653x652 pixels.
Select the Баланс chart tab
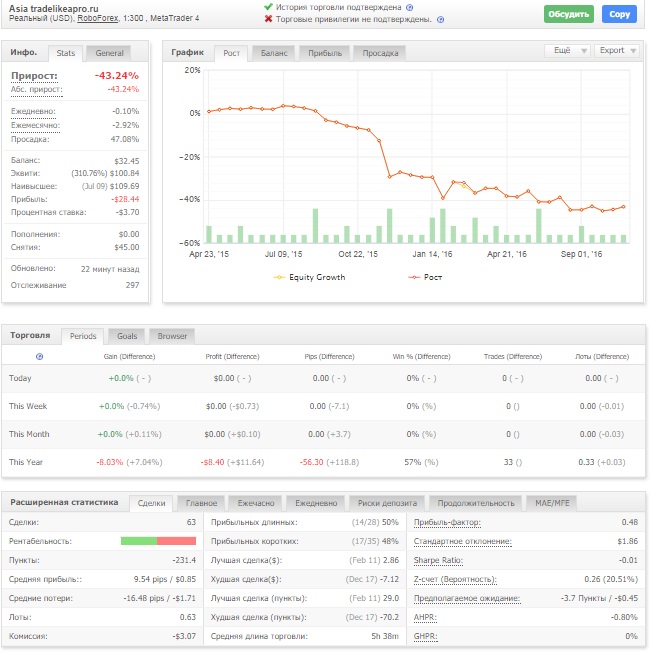click(274, 53)
